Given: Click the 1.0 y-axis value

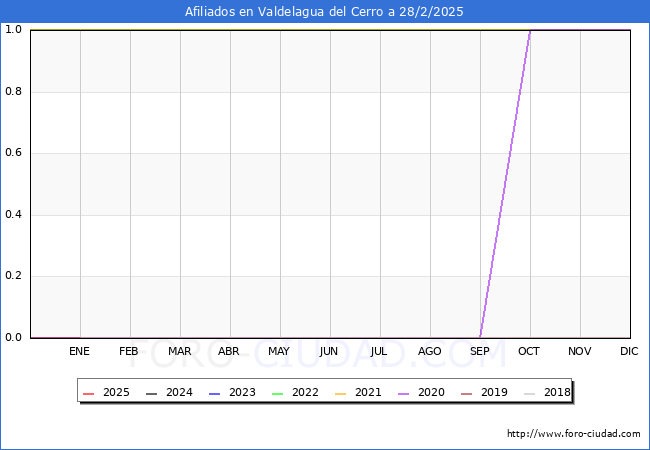Looking at the screenshot, I should (13, 29).
